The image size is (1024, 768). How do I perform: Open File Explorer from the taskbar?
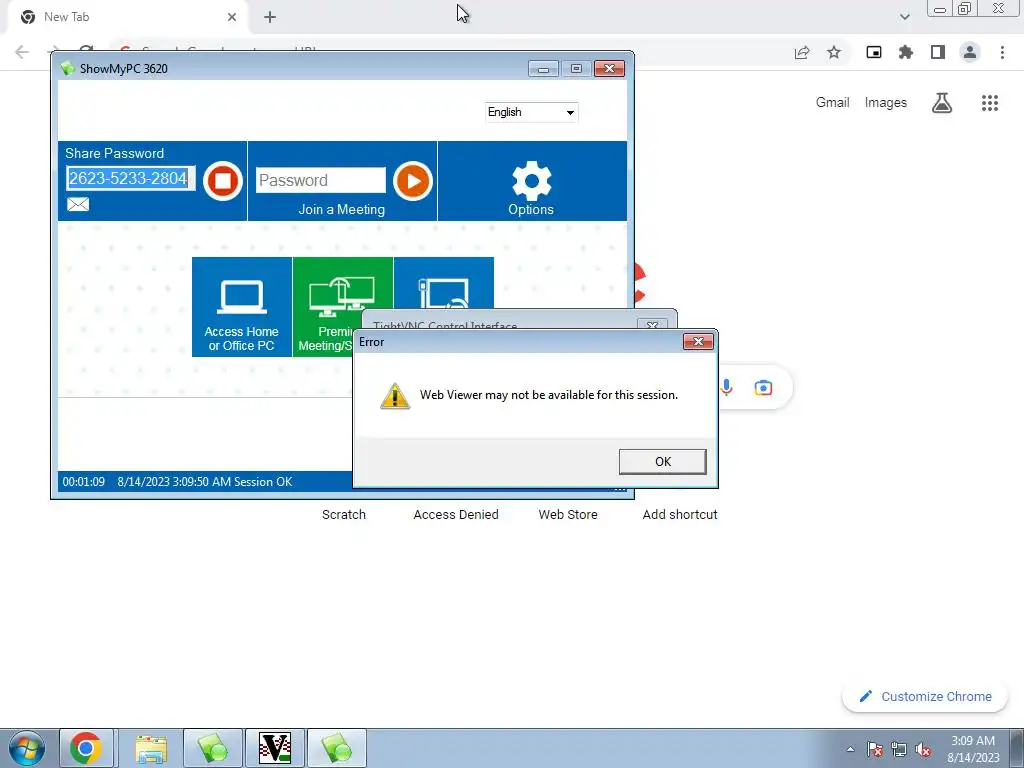[x=150, y=748]
